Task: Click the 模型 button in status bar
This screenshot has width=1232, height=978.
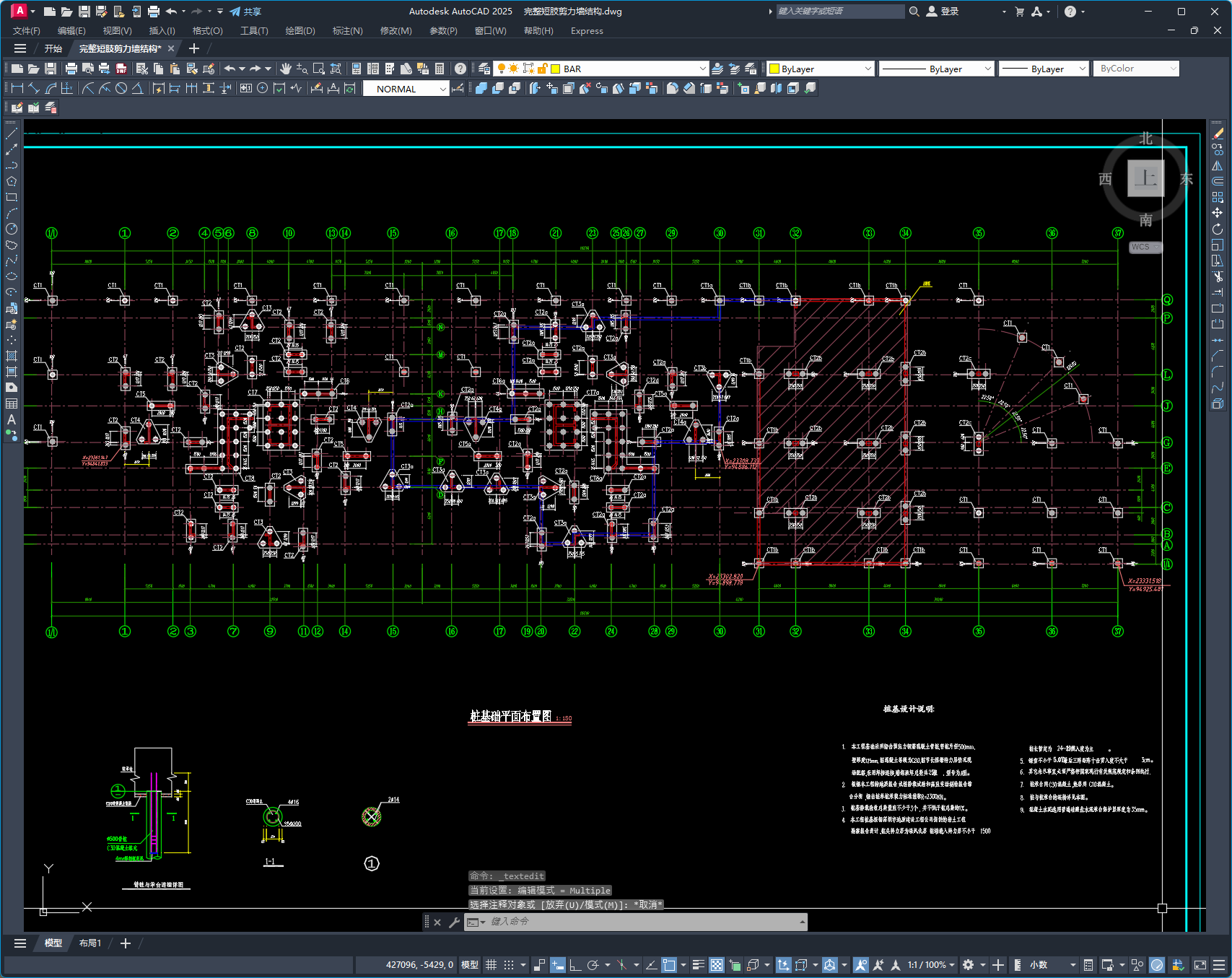Action: coord(470,965)
